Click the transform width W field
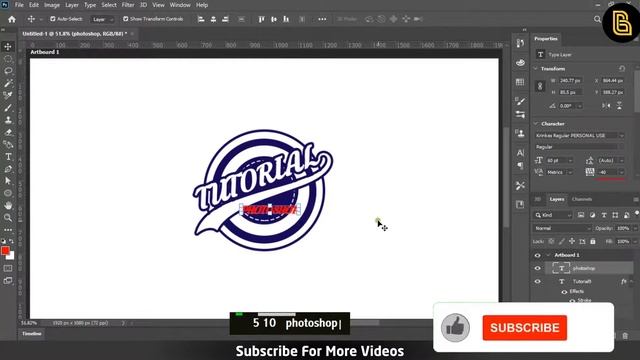This screenshot has height=360, width=640. tap(570, 81)
